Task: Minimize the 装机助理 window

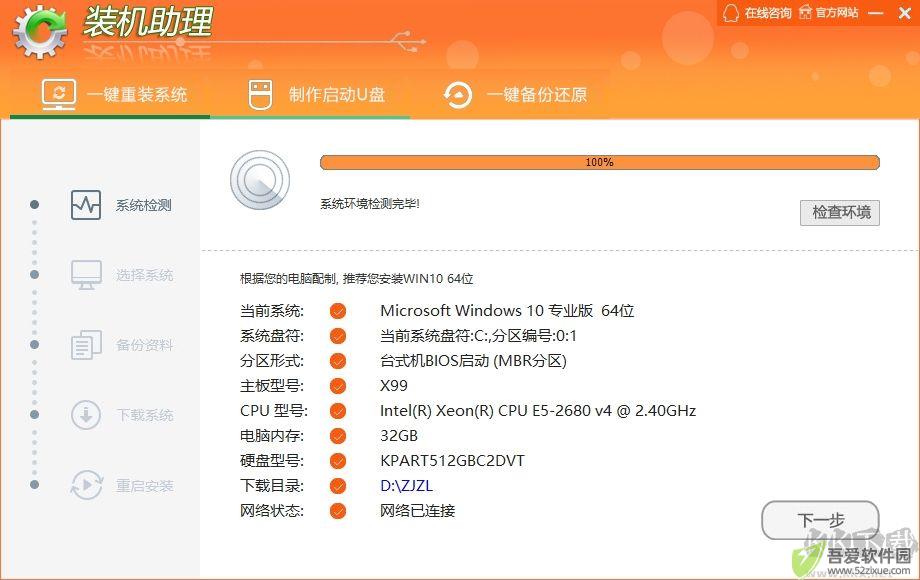Action: (875, 13)
